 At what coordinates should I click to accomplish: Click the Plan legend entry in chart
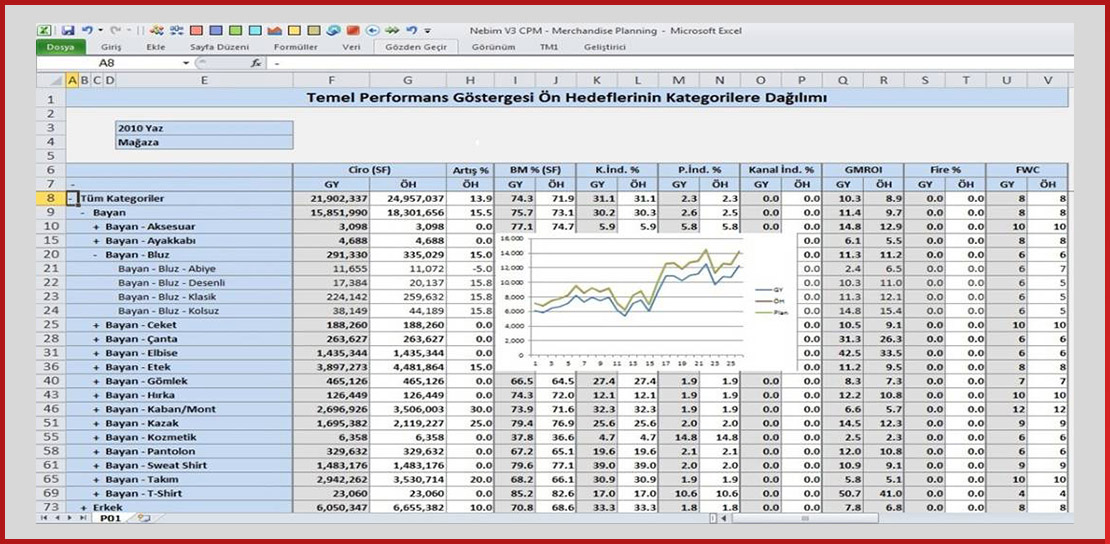click(x=772, y=312)
